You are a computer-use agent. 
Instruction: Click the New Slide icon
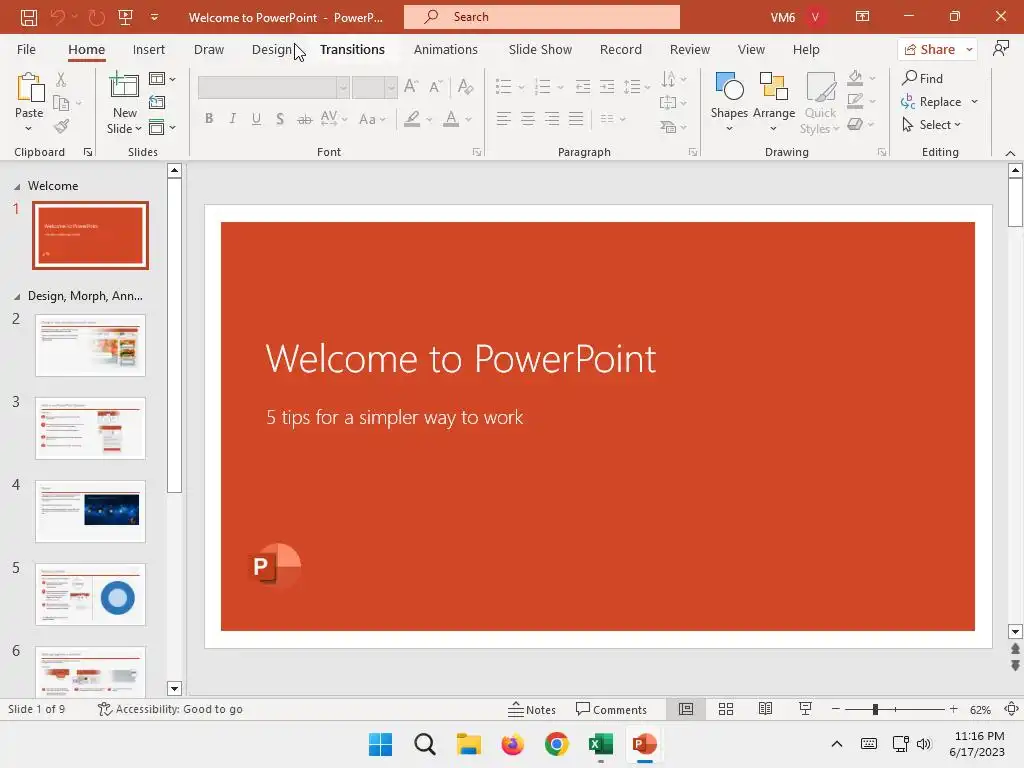pos(124,86)
